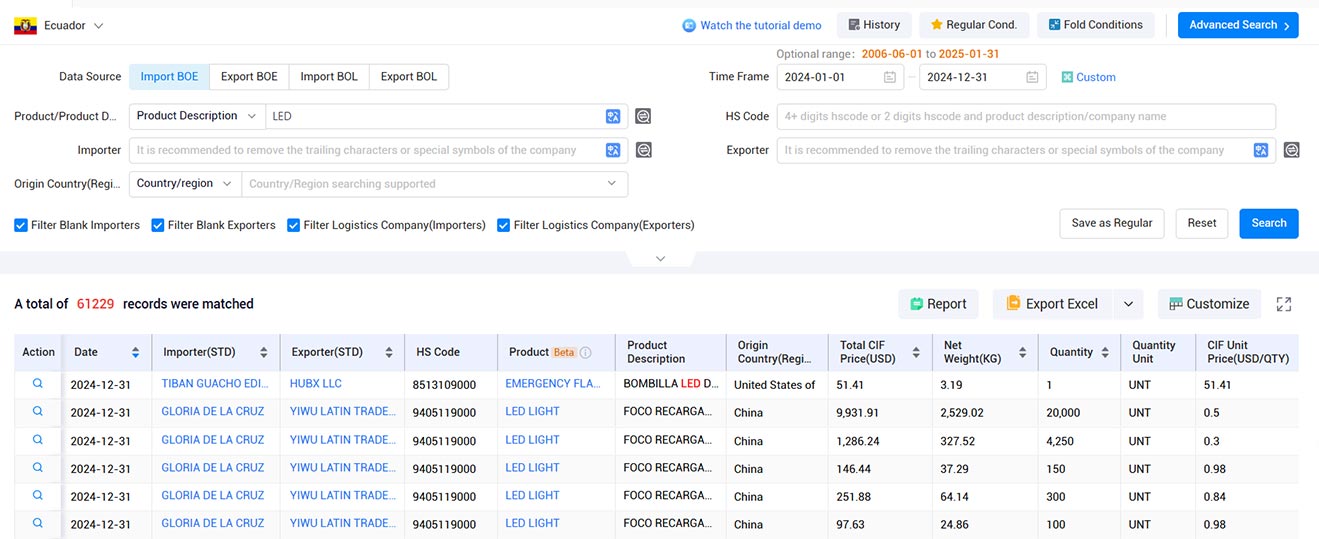This screenshot has width=1319, height=539.
Task: Toggle Filter Blank Importers checkbox
Action: click(21, 225)
